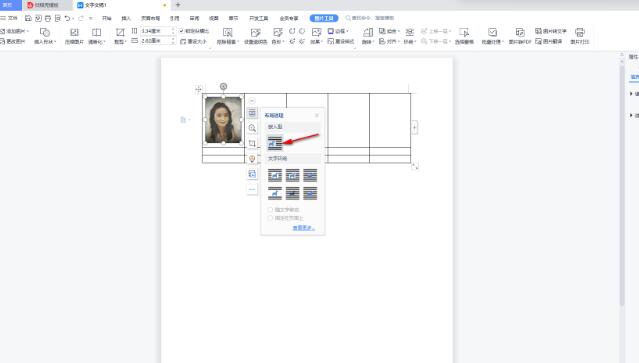Click the table move handle at its corner
The height and width of the screenshot is (363, 639).
pos(198,89)
